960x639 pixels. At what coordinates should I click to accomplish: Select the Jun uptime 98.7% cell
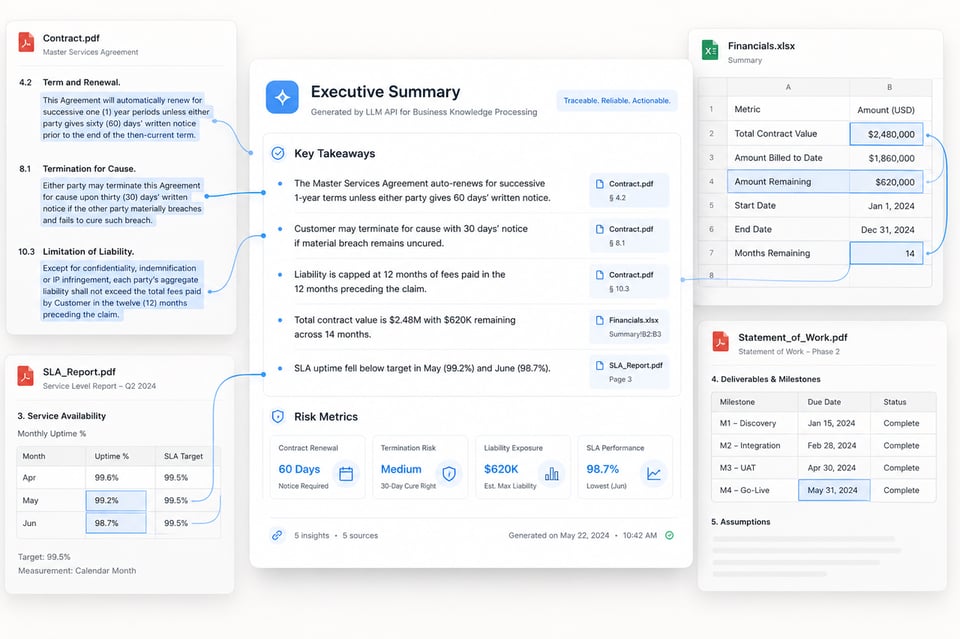(x=116, y=523)
